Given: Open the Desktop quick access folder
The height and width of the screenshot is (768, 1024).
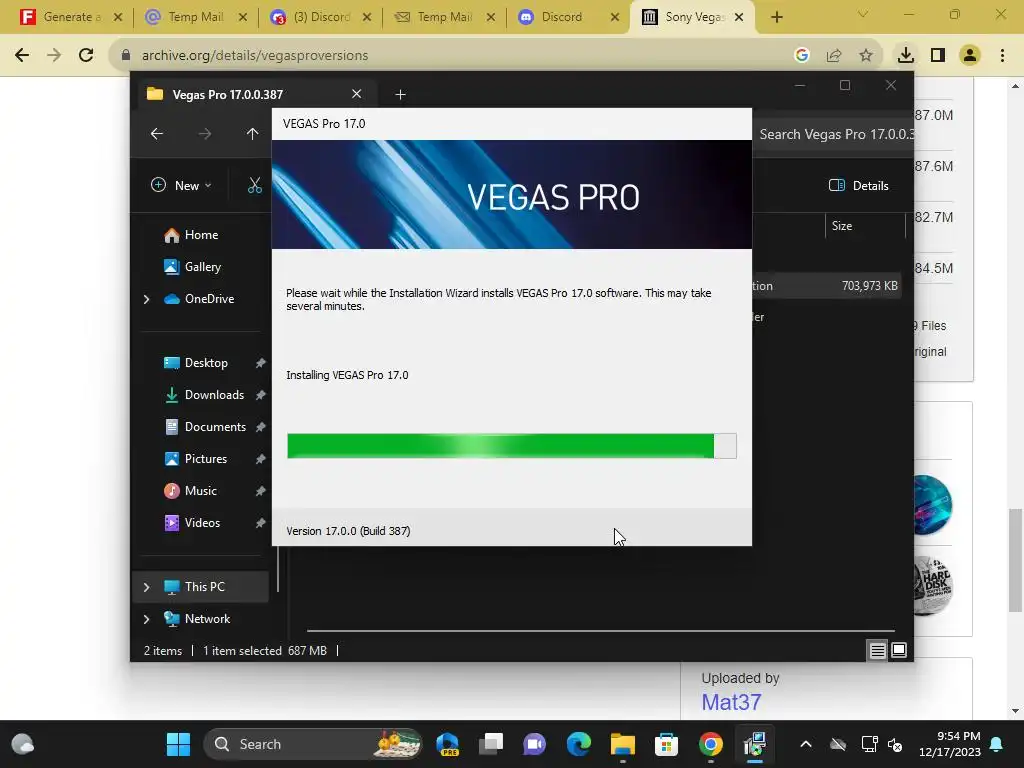Looking at the screenshot, I should (x=196, y=363).
